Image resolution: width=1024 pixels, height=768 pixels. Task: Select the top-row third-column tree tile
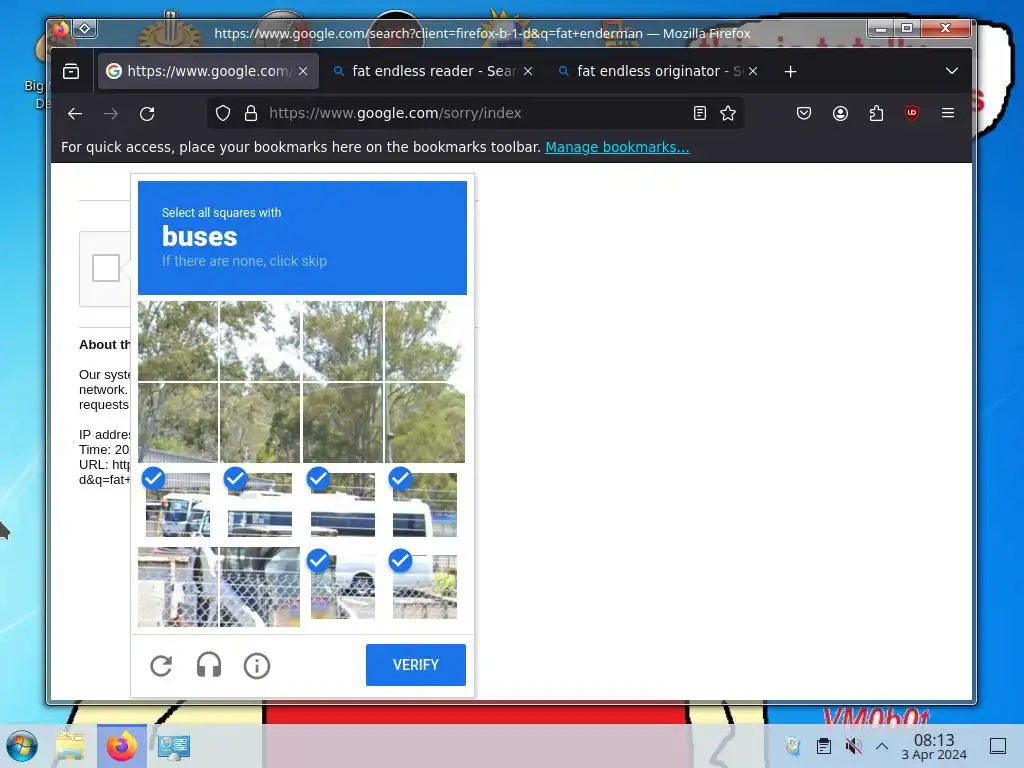pos(342,340)
